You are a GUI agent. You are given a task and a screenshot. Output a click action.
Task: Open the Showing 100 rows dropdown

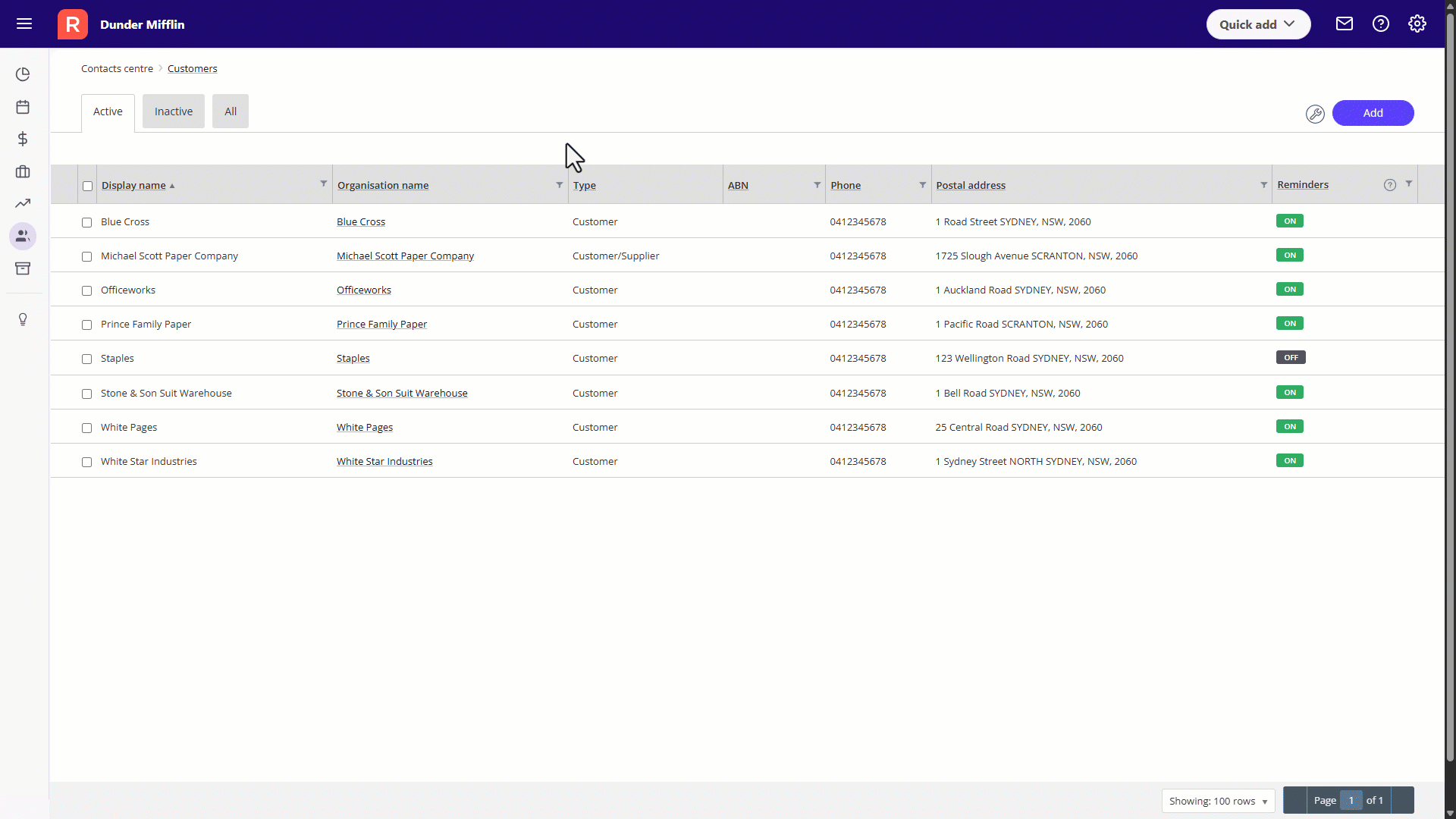tap(1217, 801)
